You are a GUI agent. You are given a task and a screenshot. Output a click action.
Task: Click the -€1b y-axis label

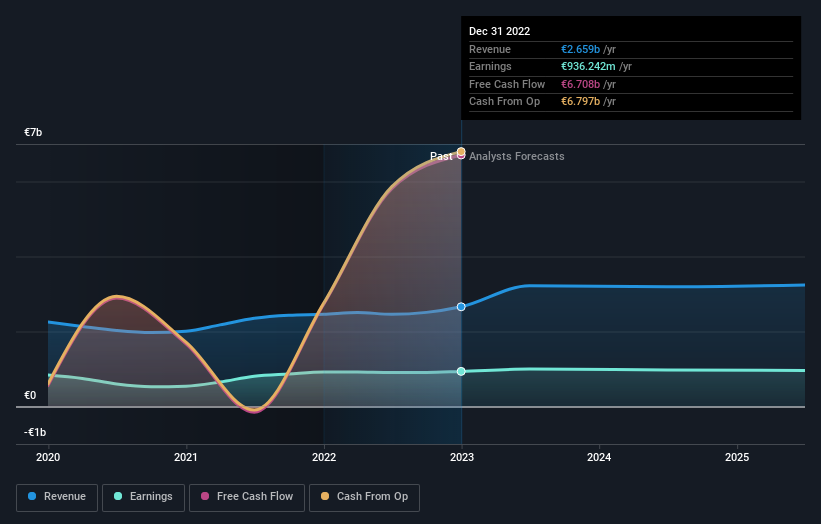(35, 432)
